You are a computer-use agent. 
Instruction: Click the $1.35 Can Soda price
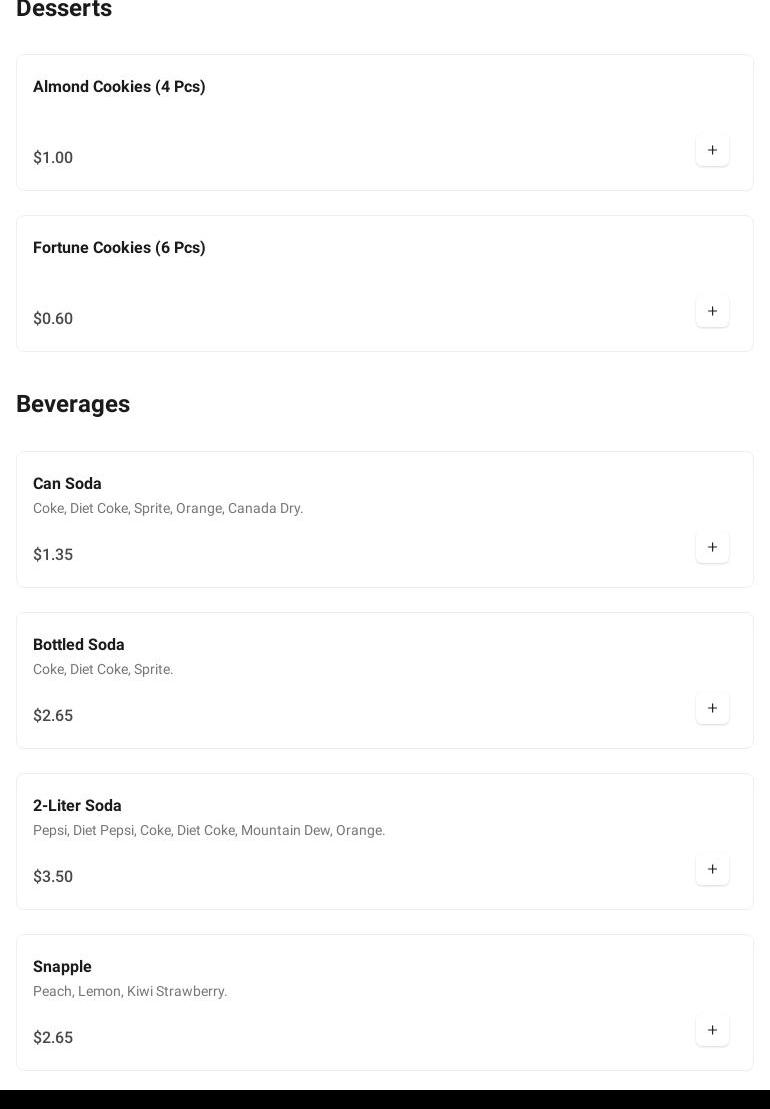pos(53,555)
